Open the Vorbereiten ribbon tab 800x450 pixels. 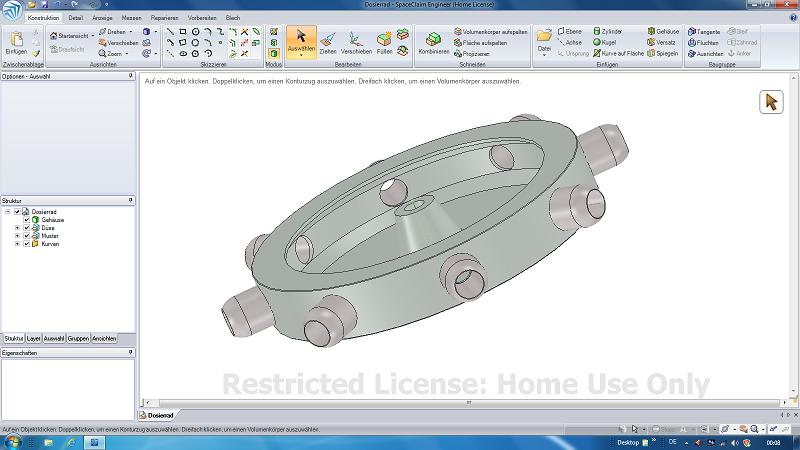point(202,18)
